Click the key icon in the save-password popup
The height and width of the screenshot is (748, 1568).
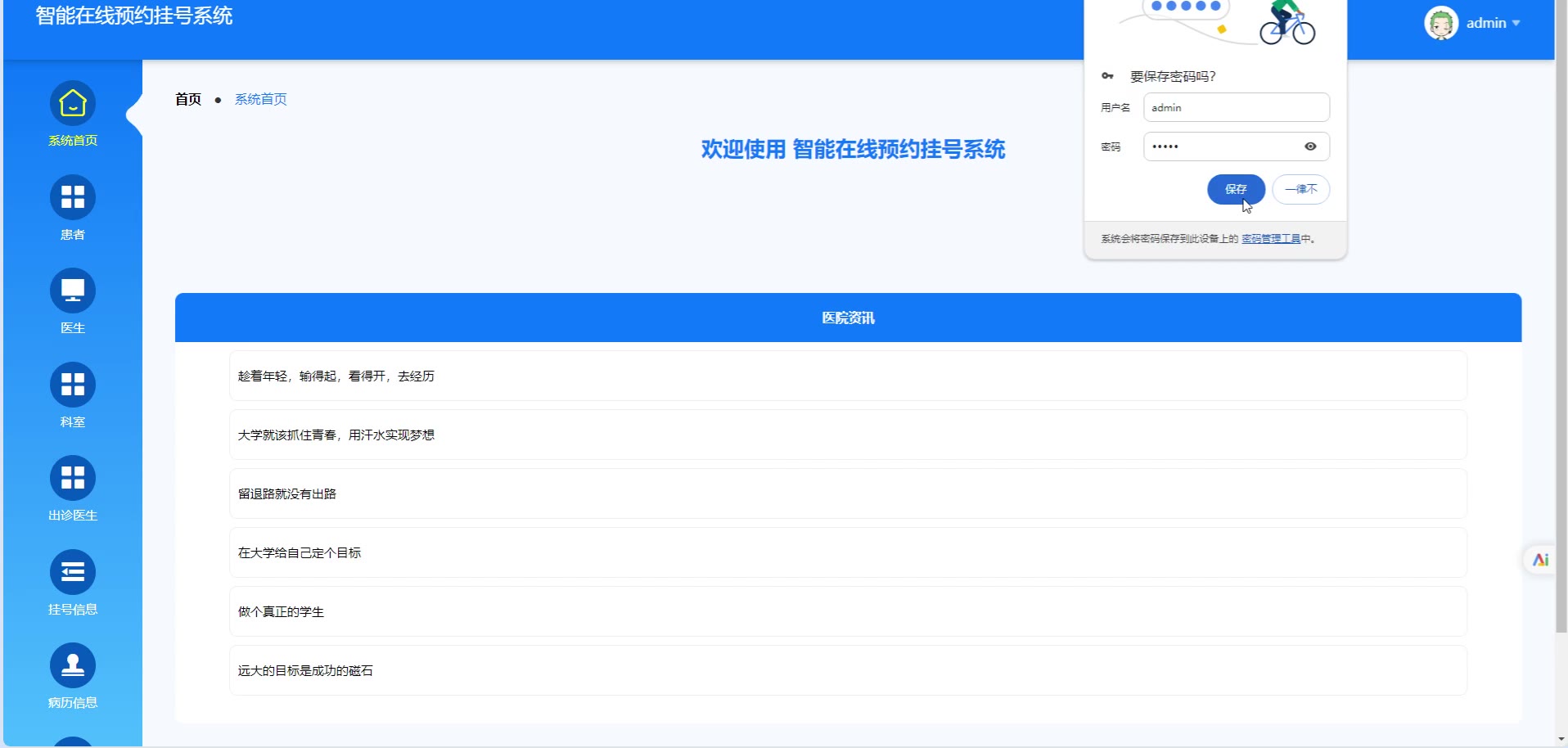click(x=1107, y=76)
